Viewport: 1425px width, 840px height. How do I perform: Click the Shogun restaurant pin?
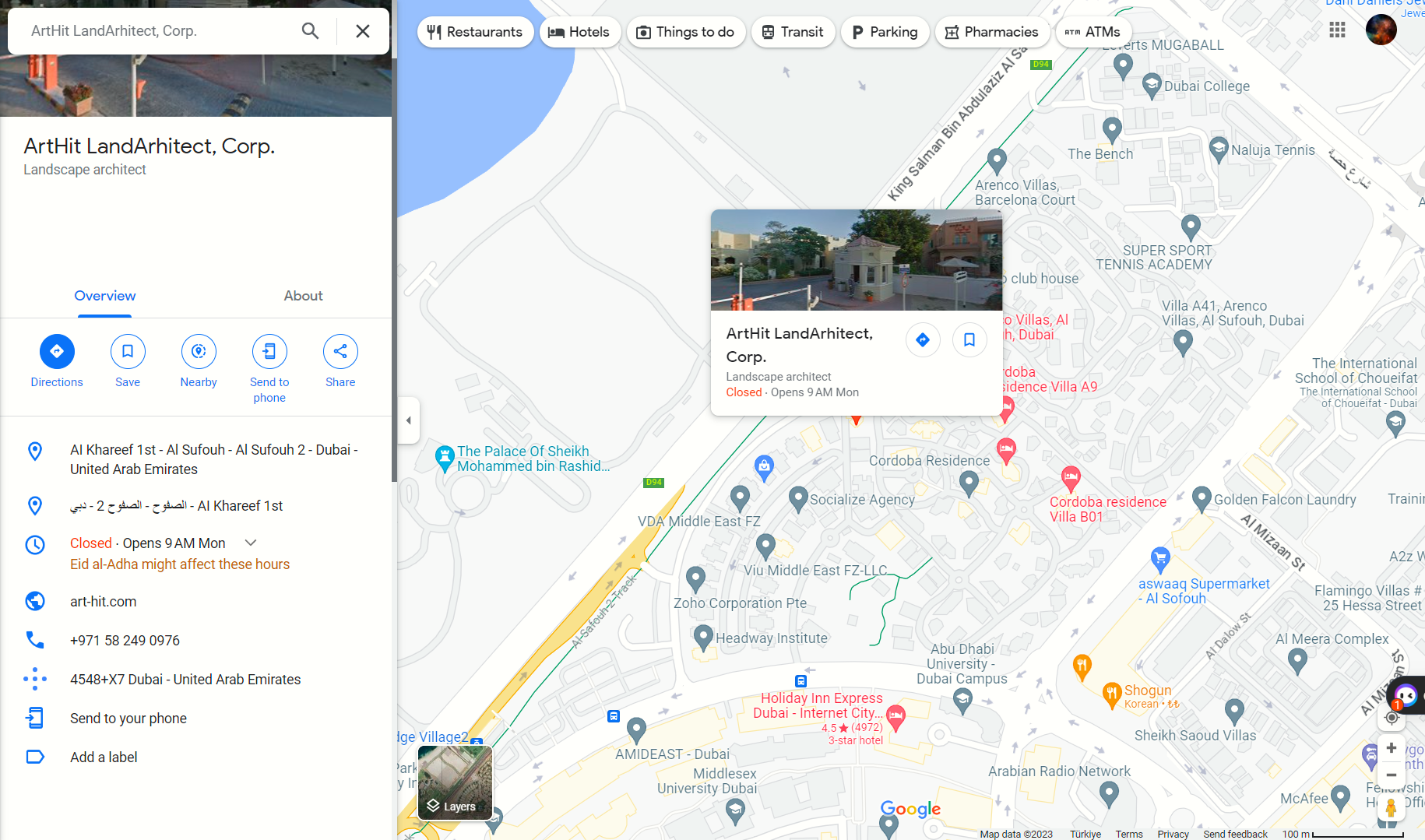click(x=1112, y=694)
